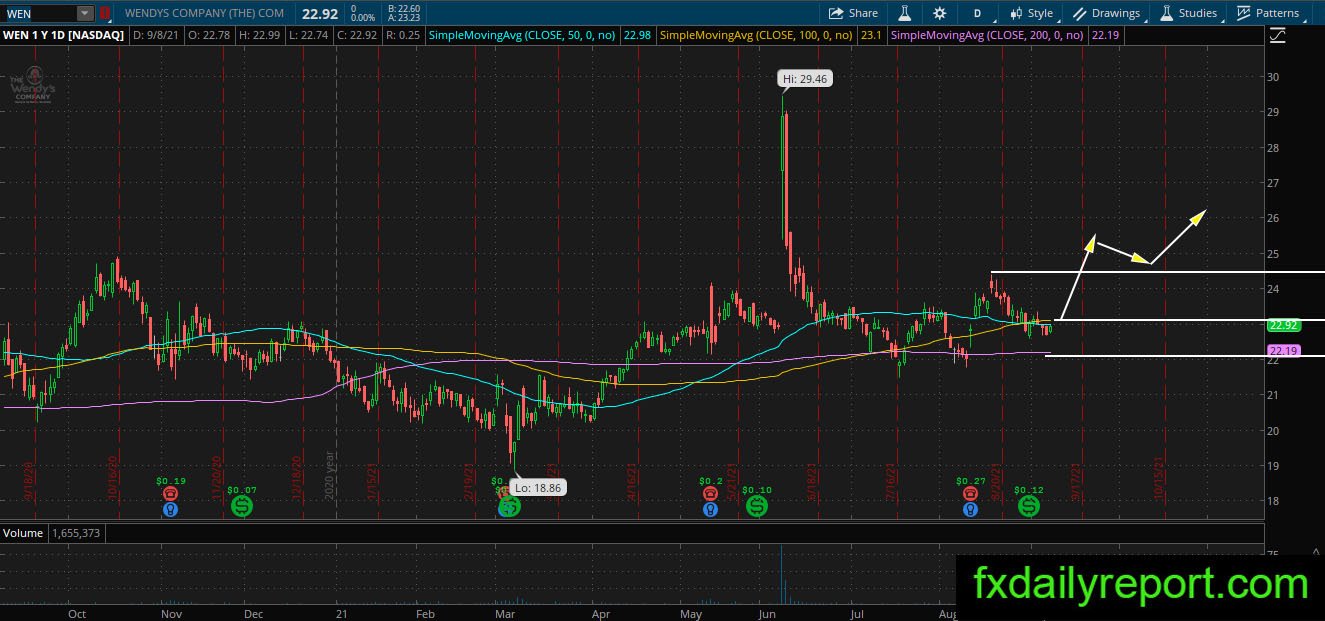
Task: Click the 9/17/21 expiration date marker
Action: (x=1076, y=481)
